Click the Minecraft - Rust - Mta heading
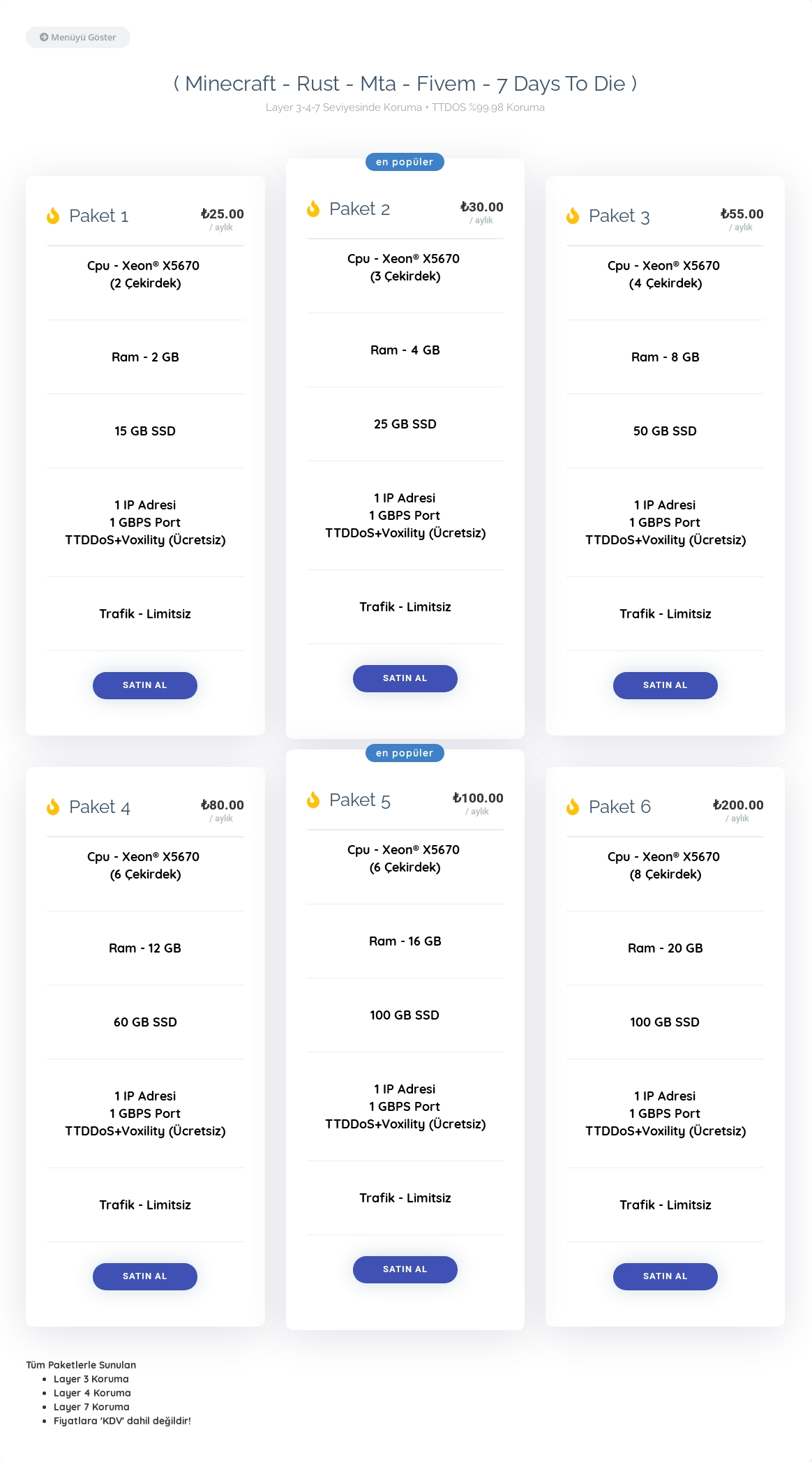This screenshot has height=1462, width=812. (x=405, y=84)
